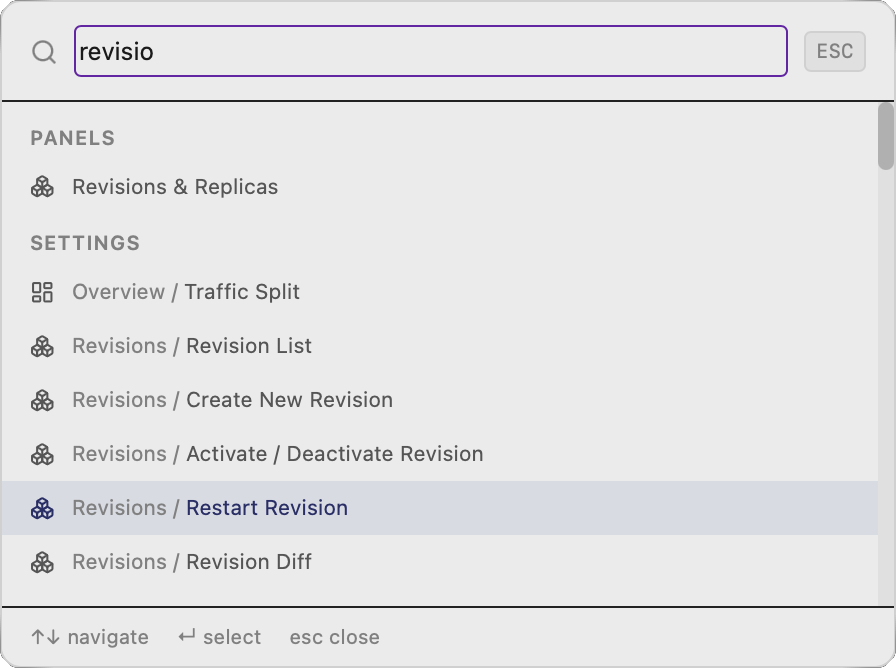Viewport: 896px width, 668px height.
Task: Click the highlighted Restart Revision cube icon
Action: [42, 508]
